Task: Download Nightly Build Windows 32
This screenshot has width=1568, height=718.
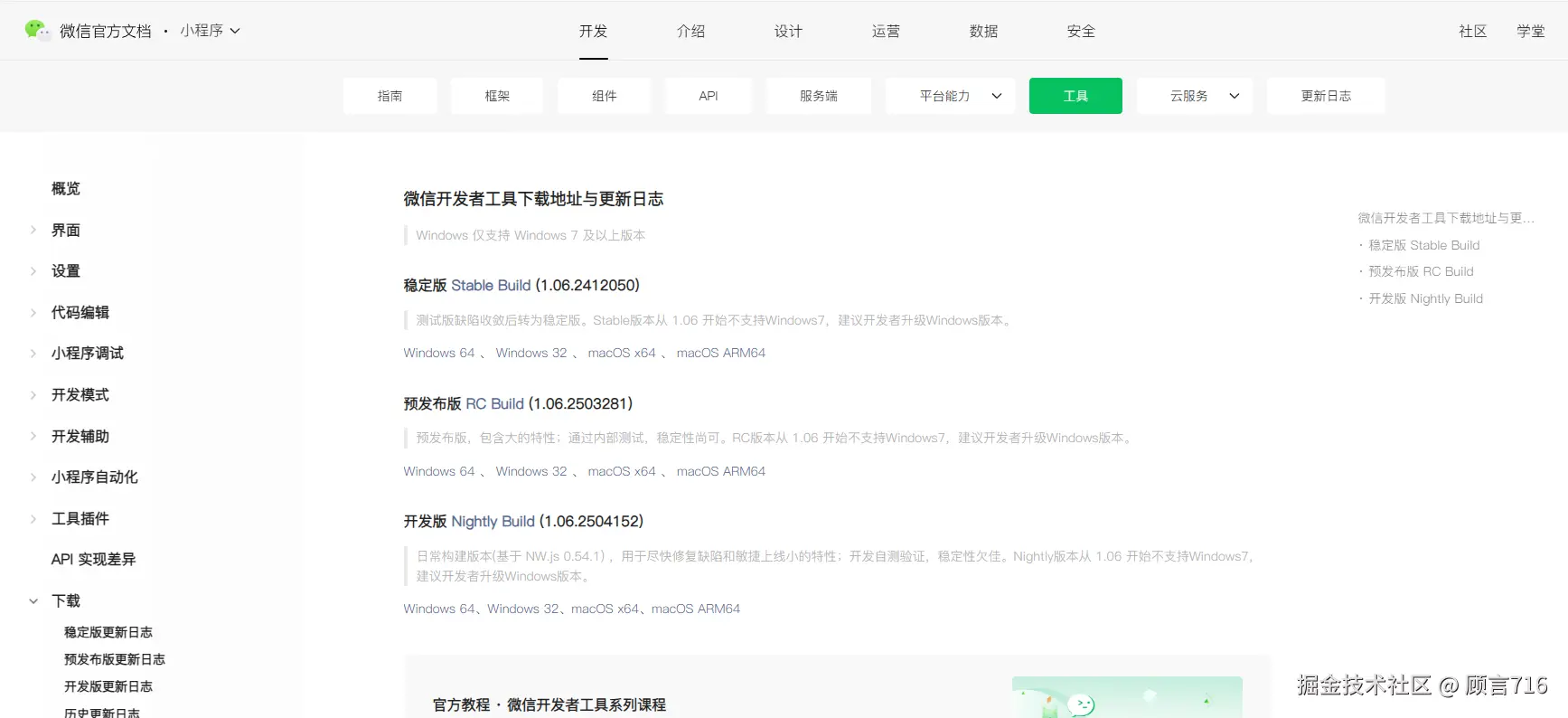Action: tap(523, 609)
